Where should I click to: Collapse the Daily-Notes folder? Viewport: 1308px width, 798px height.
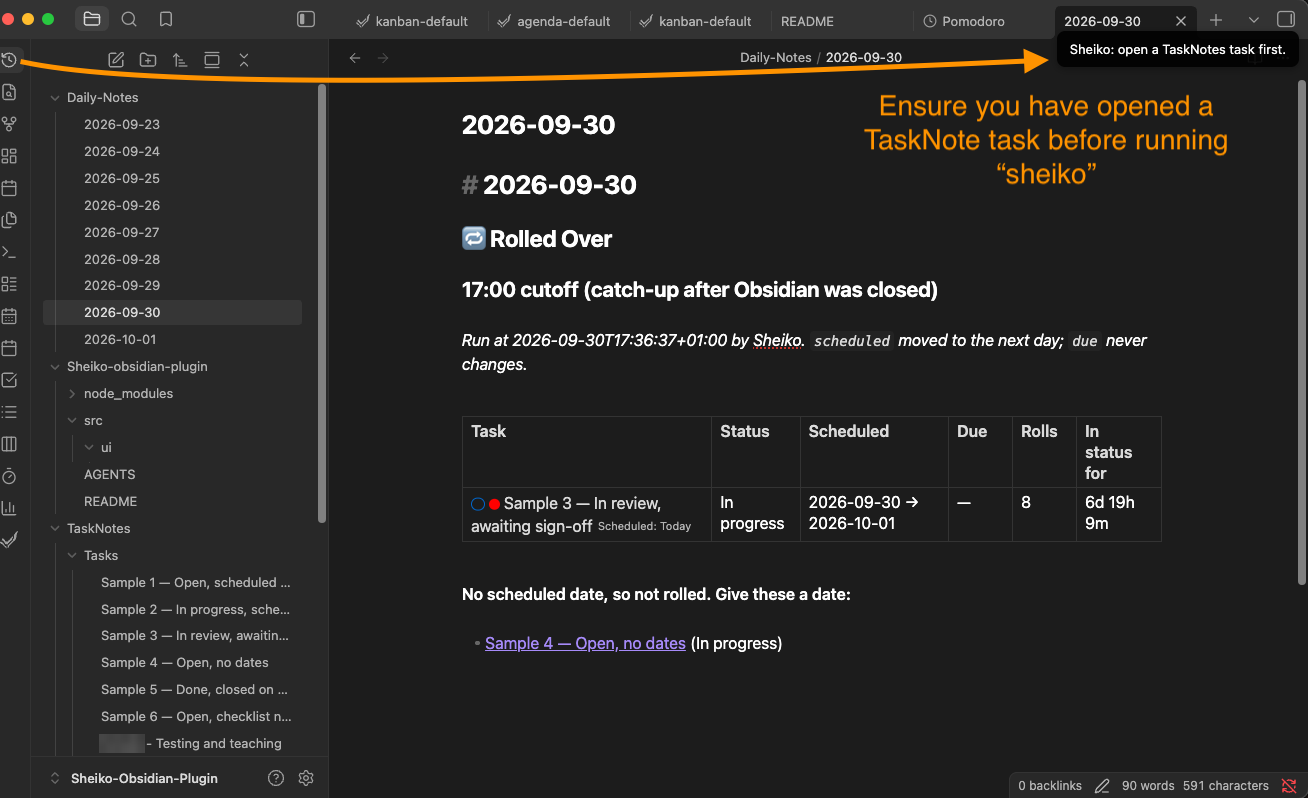point(55,98)
